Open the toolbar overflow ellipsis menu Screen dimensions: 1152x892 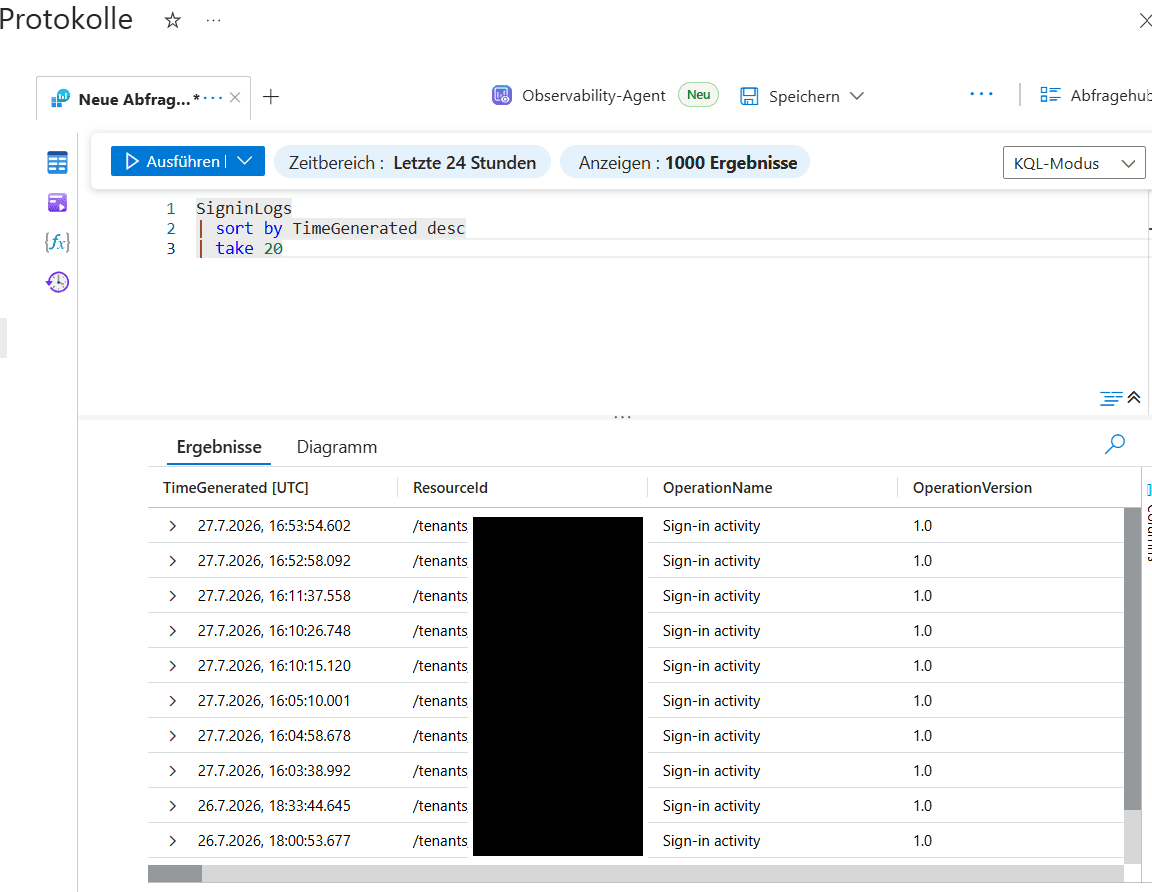pos(982,94)
